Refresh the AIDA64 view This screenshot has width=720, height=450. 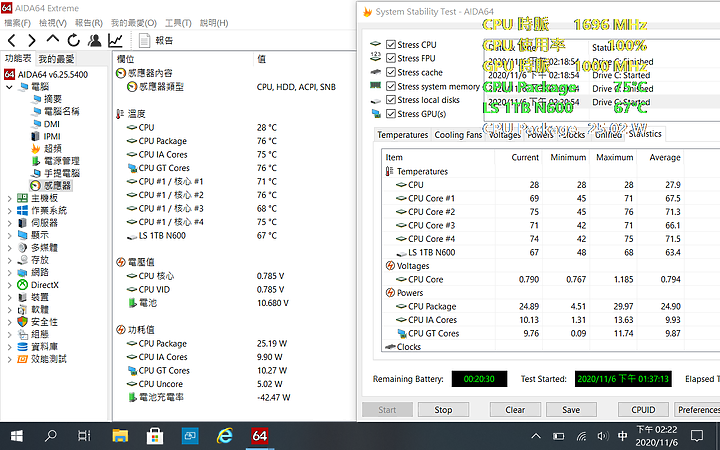(73, 40)
